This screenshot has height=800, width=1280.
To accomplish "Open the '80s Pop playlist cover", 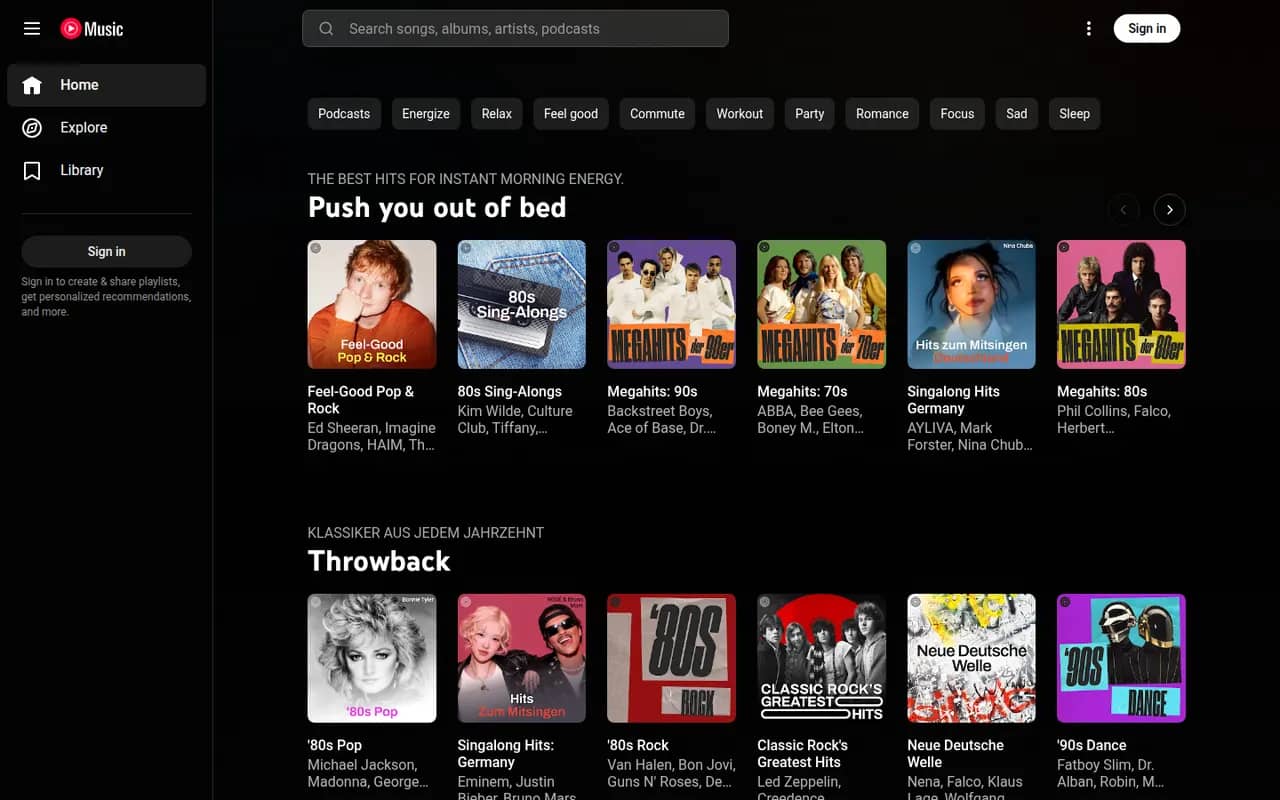I will pyautogui.click(x=372, y=658).
